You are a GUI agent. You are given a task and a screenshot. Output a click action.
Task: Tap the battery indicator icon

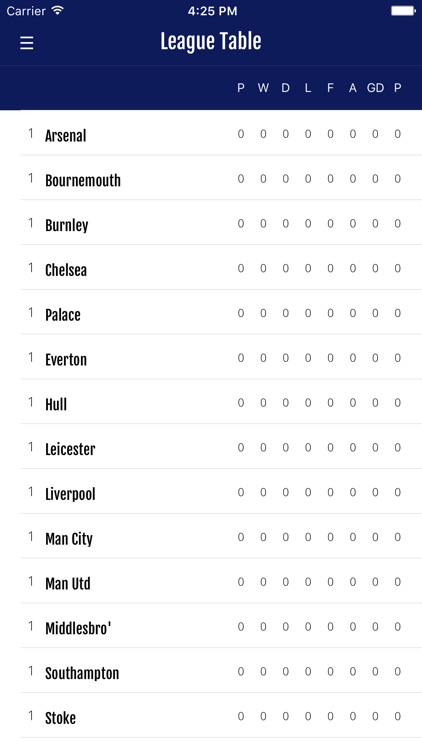point(403,11)
